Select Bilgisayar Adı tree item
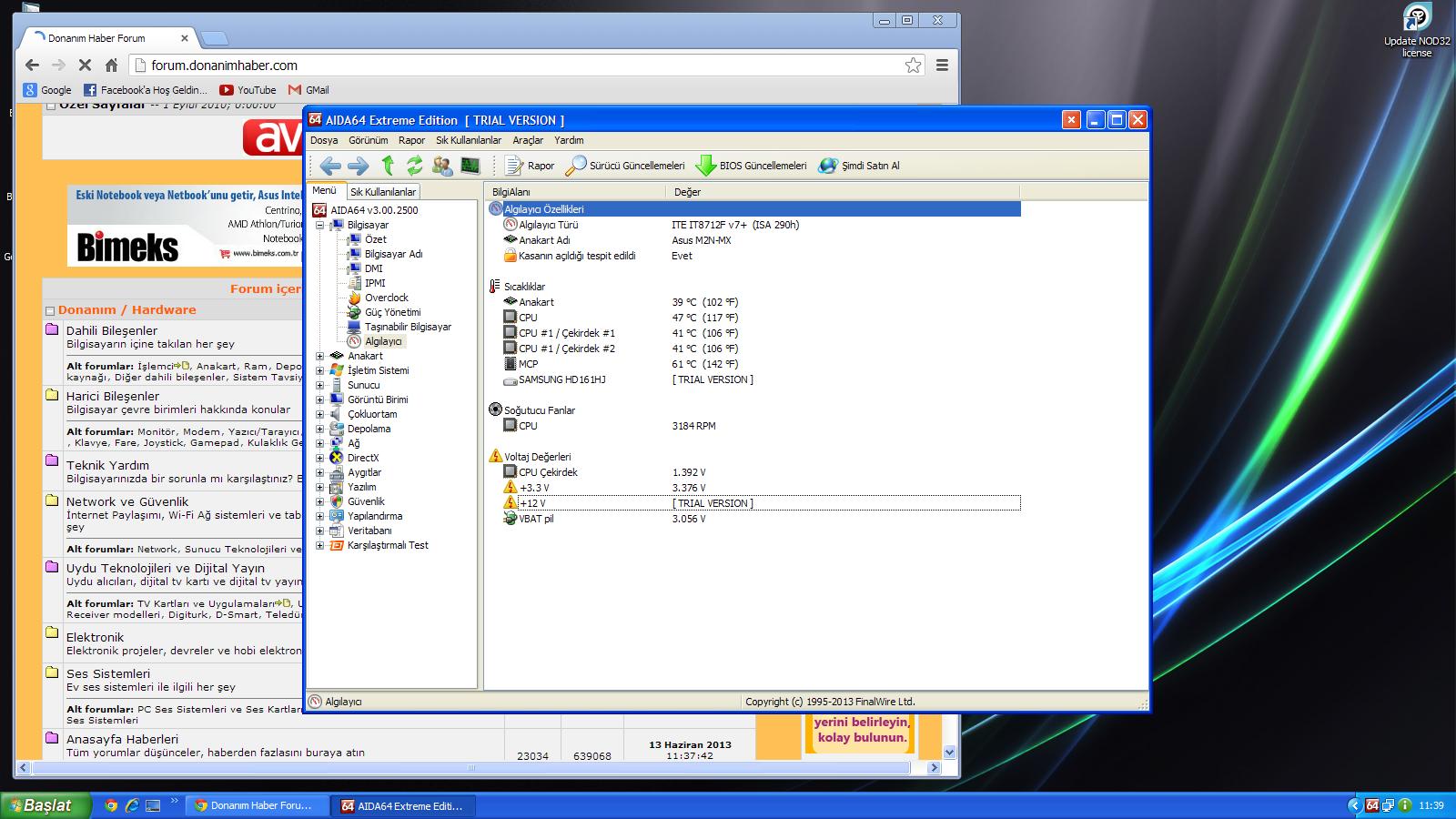Viewport: 1456px width, 819px height. (393, 254)
